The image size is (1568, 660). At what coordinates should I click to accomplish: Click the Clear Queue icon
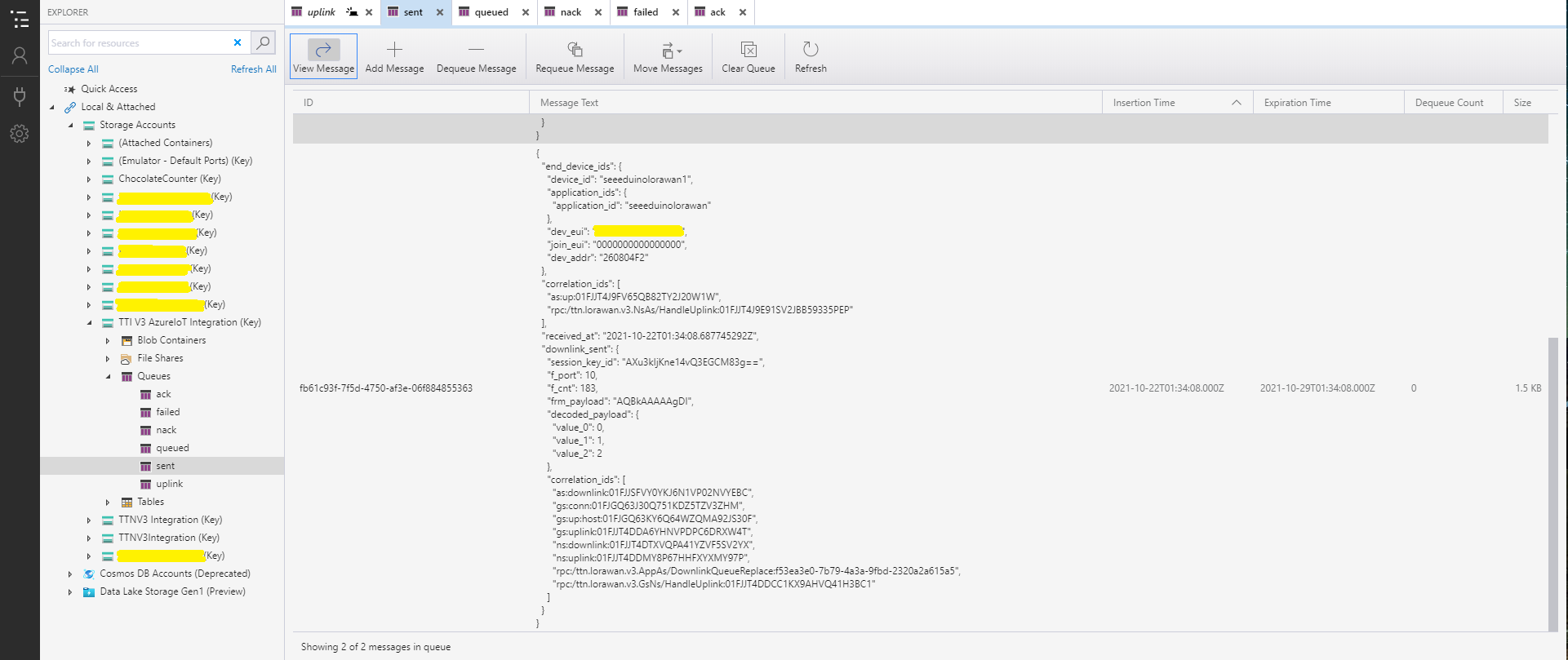[748, 50]
